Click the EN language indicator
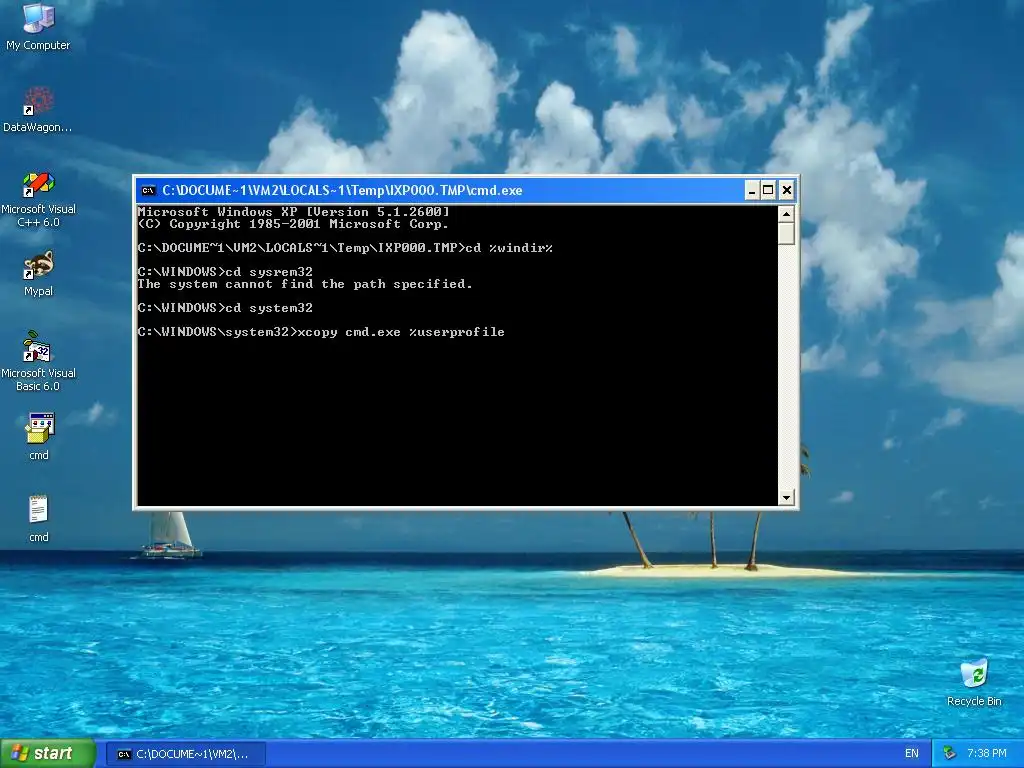1024x768 pixels. (912, 754)
